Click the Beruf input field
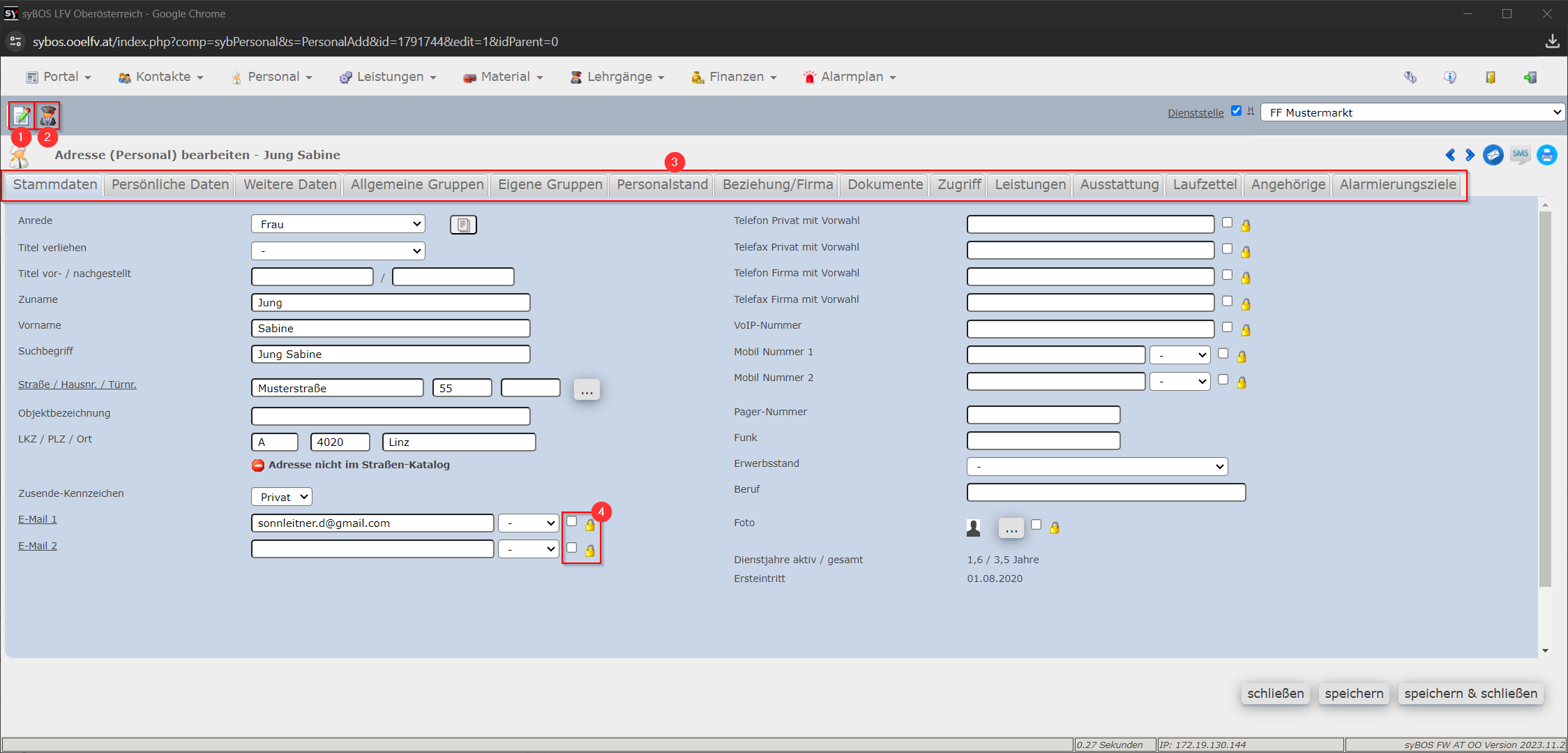The width and height of the screenshot is (1568, 753). (x=1106, y=492)
